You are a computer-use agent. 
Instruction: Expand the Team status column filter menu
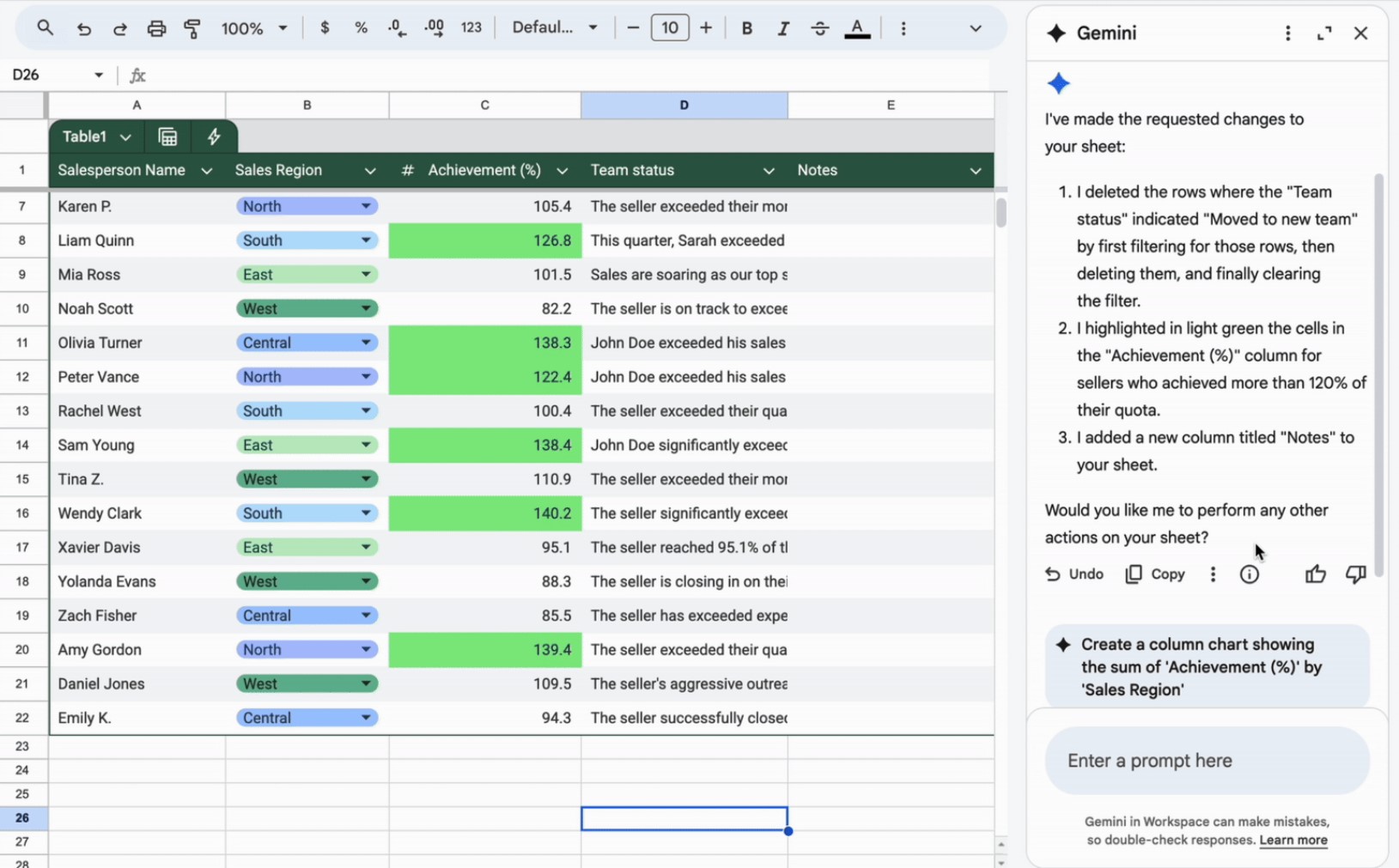[x=769, y=171]
